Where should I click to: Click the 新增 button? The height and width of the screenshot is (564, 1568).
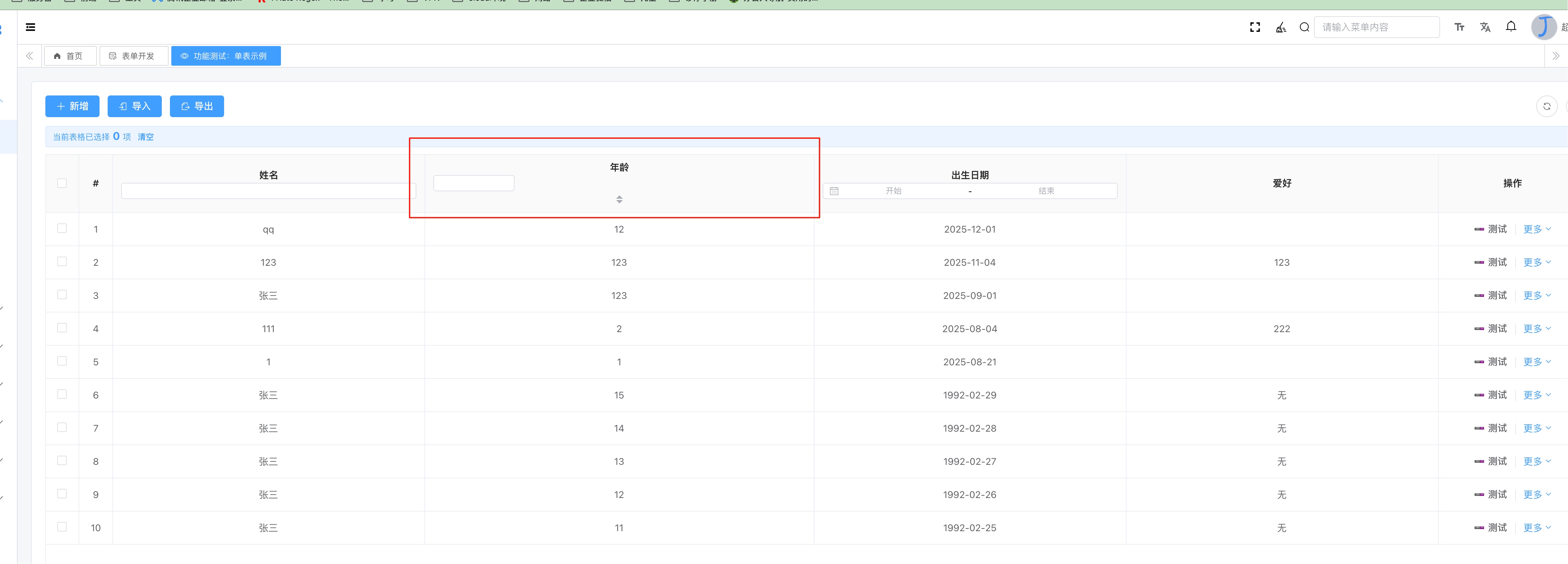pyautogui.click(x=72, y=107)
